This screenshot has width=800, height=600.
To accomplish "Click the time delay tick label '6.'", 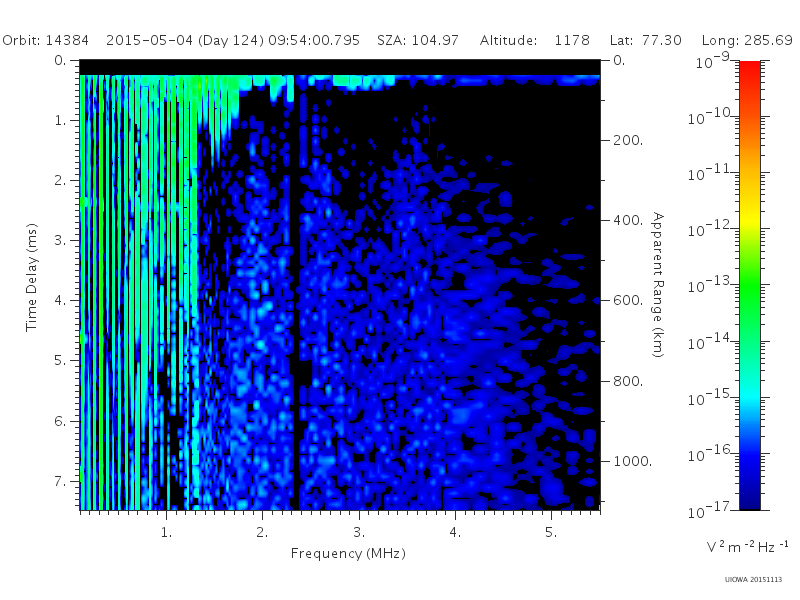I will [x=61, y=421].
